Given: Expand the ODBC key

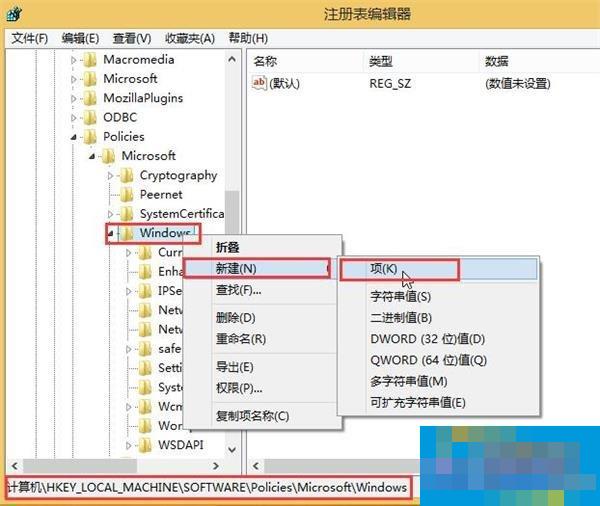Looking at the screenshot, I should click(x=73, y=118).
